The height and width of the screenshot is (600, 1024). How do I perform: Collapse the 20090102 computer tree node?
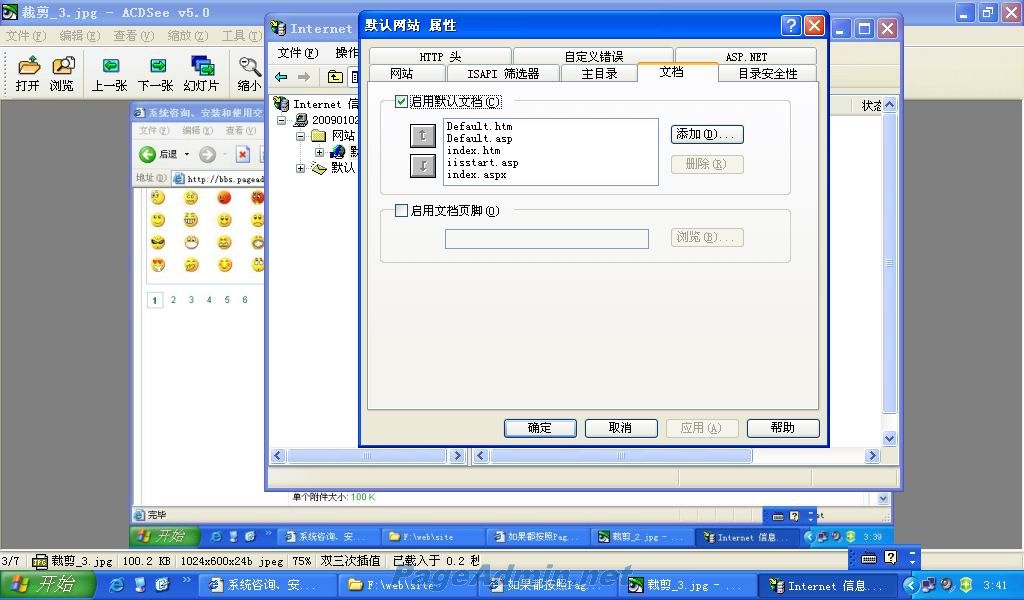tap(282, 120)
